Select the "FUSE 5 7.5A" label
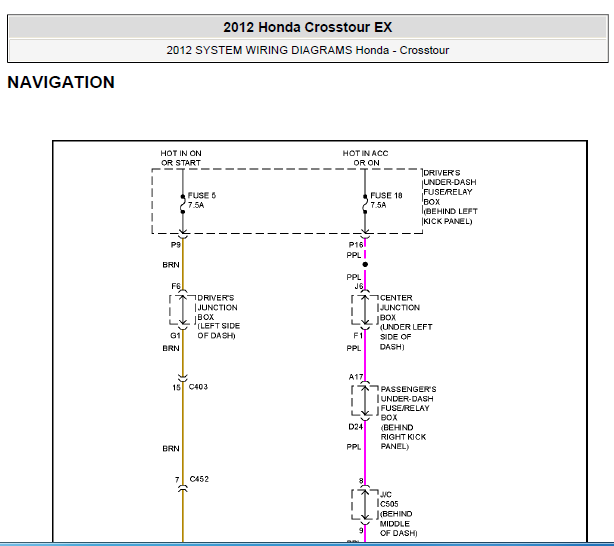The width and height of the screenshot is (614, 546). pyautogui.click(x=202, y=200)
